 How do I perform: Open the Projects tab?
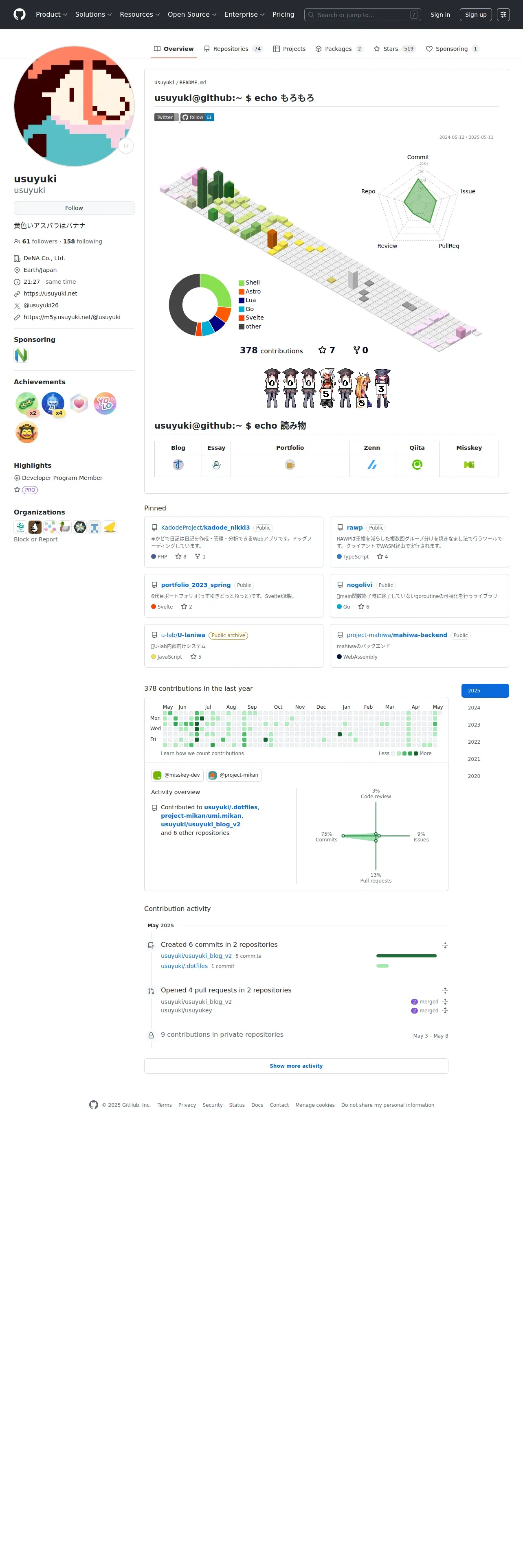pos(289,49)
